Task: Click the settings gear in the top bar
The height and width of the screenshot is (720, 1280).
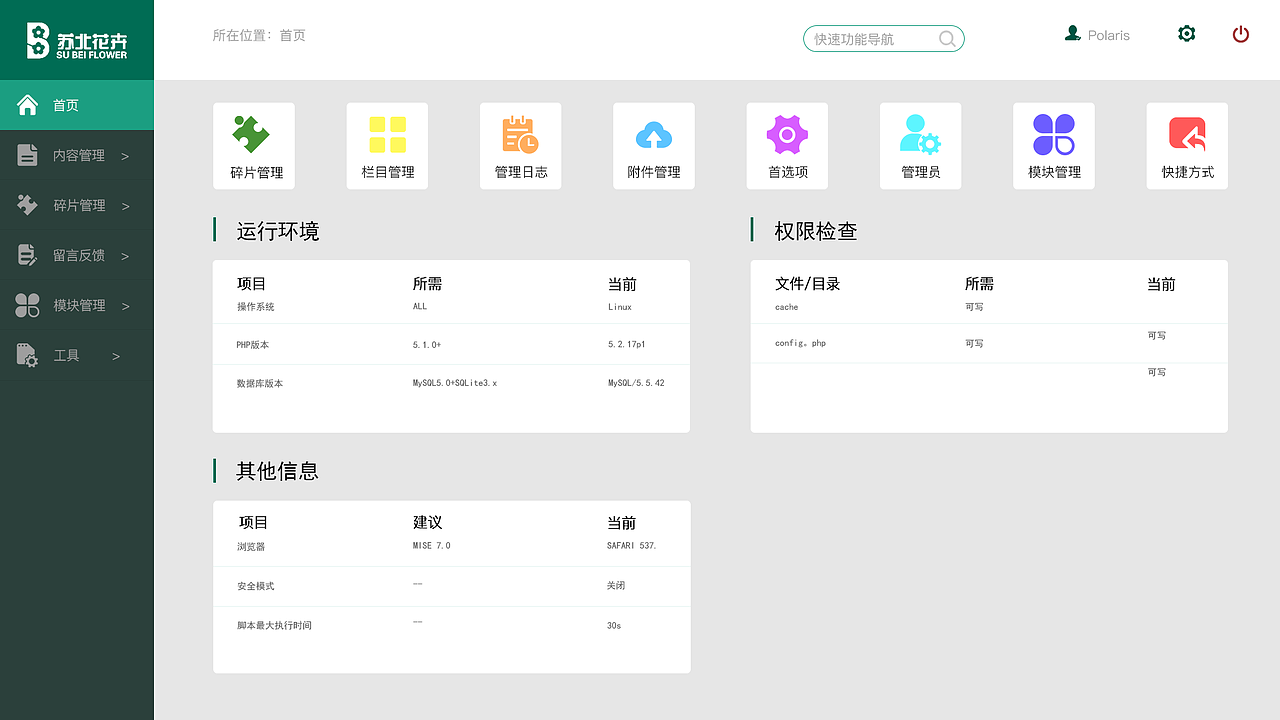Action: click(1186, 33)
